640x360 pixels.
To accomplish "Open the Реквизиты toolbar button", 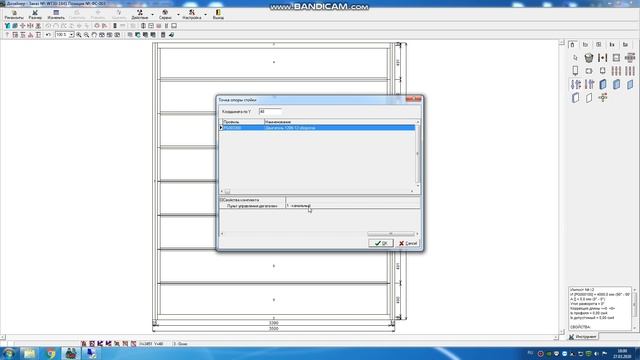I will point(14,15).
